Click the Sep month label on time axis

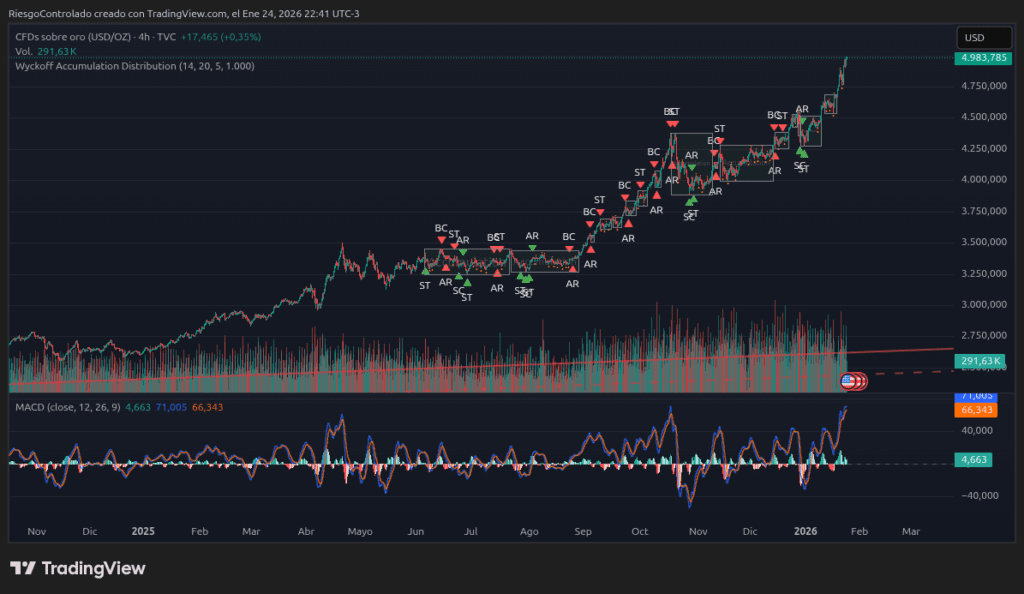(x=583, y=532)
